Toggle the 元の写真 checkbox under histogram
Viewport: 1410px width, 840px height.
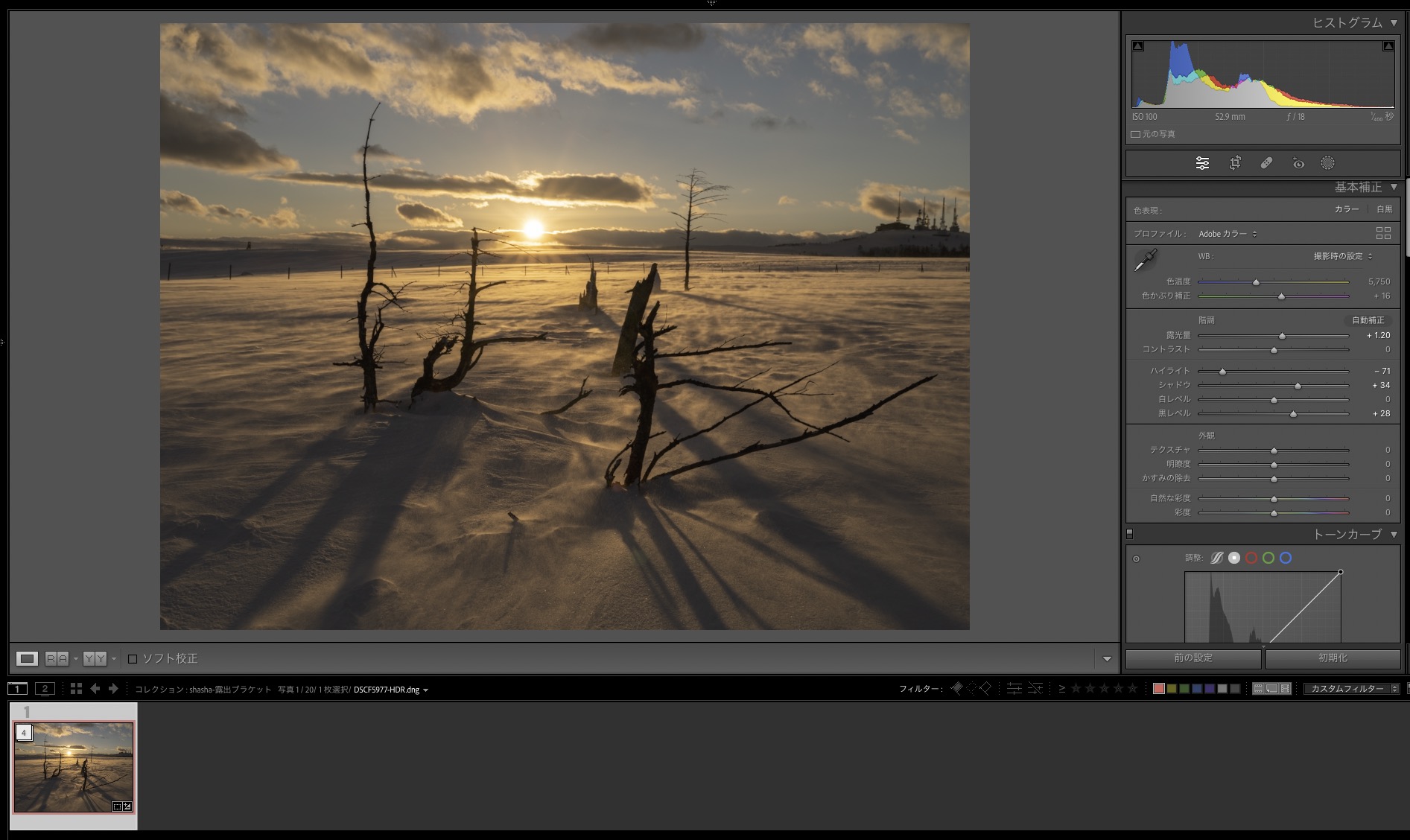pyautogui.click(x=1136, y=135)
